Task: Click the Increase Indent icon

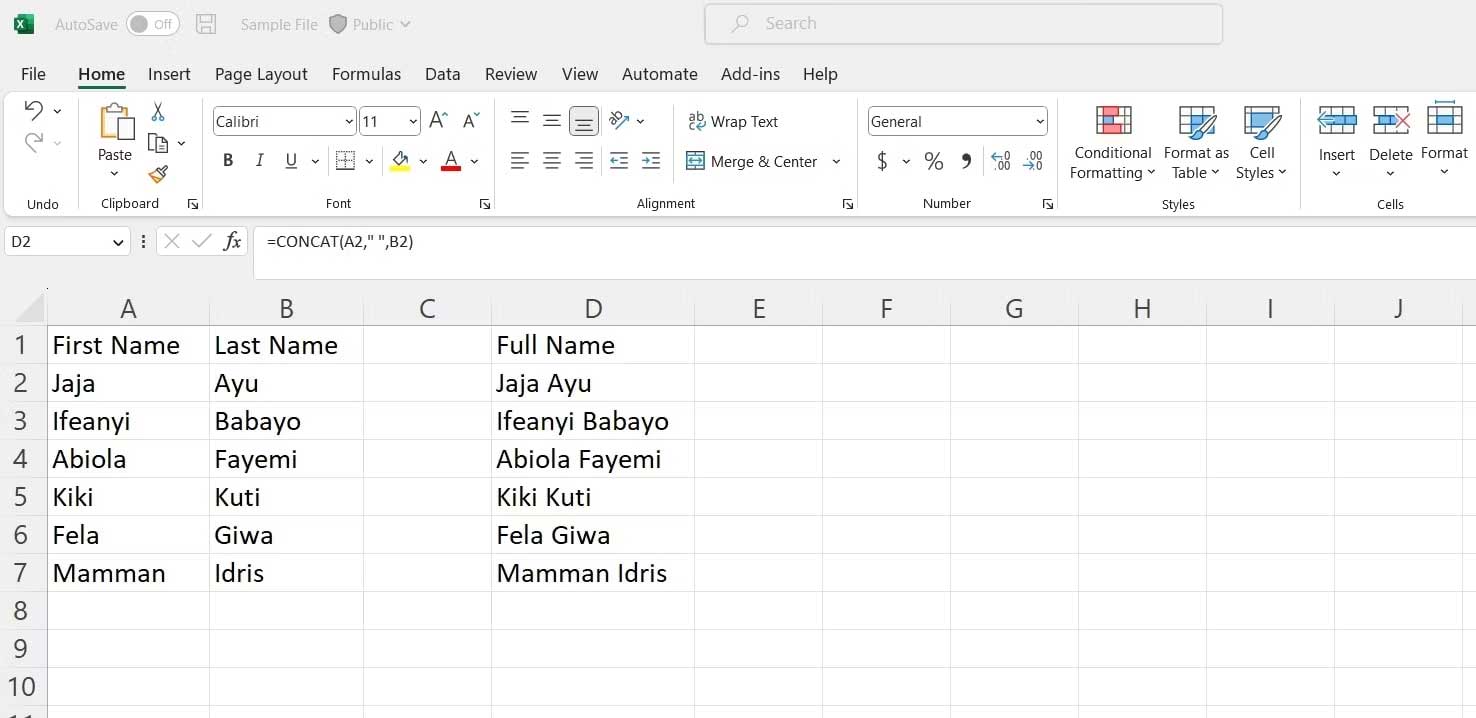Action: (x=651, y=160)
